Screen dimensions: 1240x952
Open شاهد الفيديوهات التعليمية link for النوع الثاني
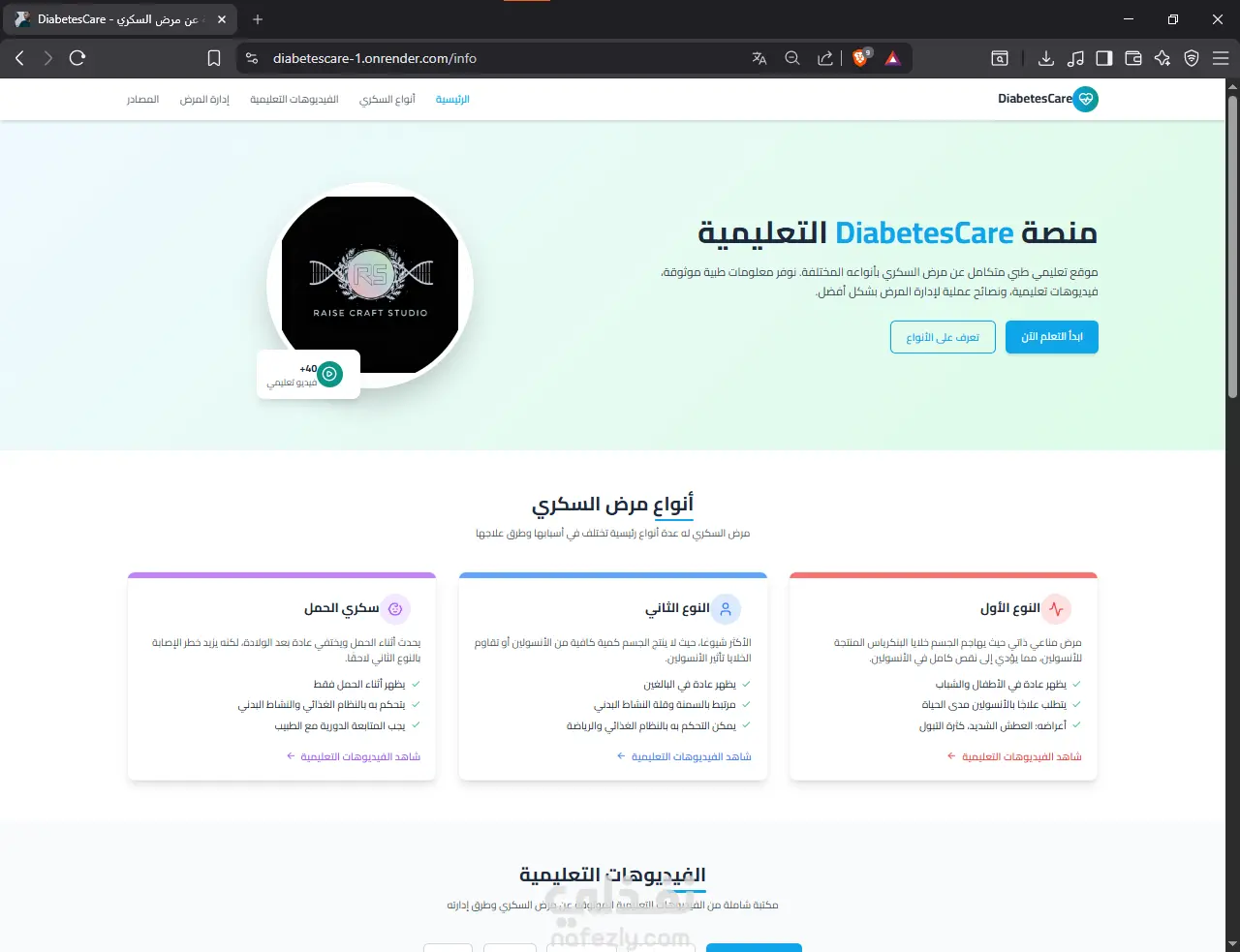(684, 756)
